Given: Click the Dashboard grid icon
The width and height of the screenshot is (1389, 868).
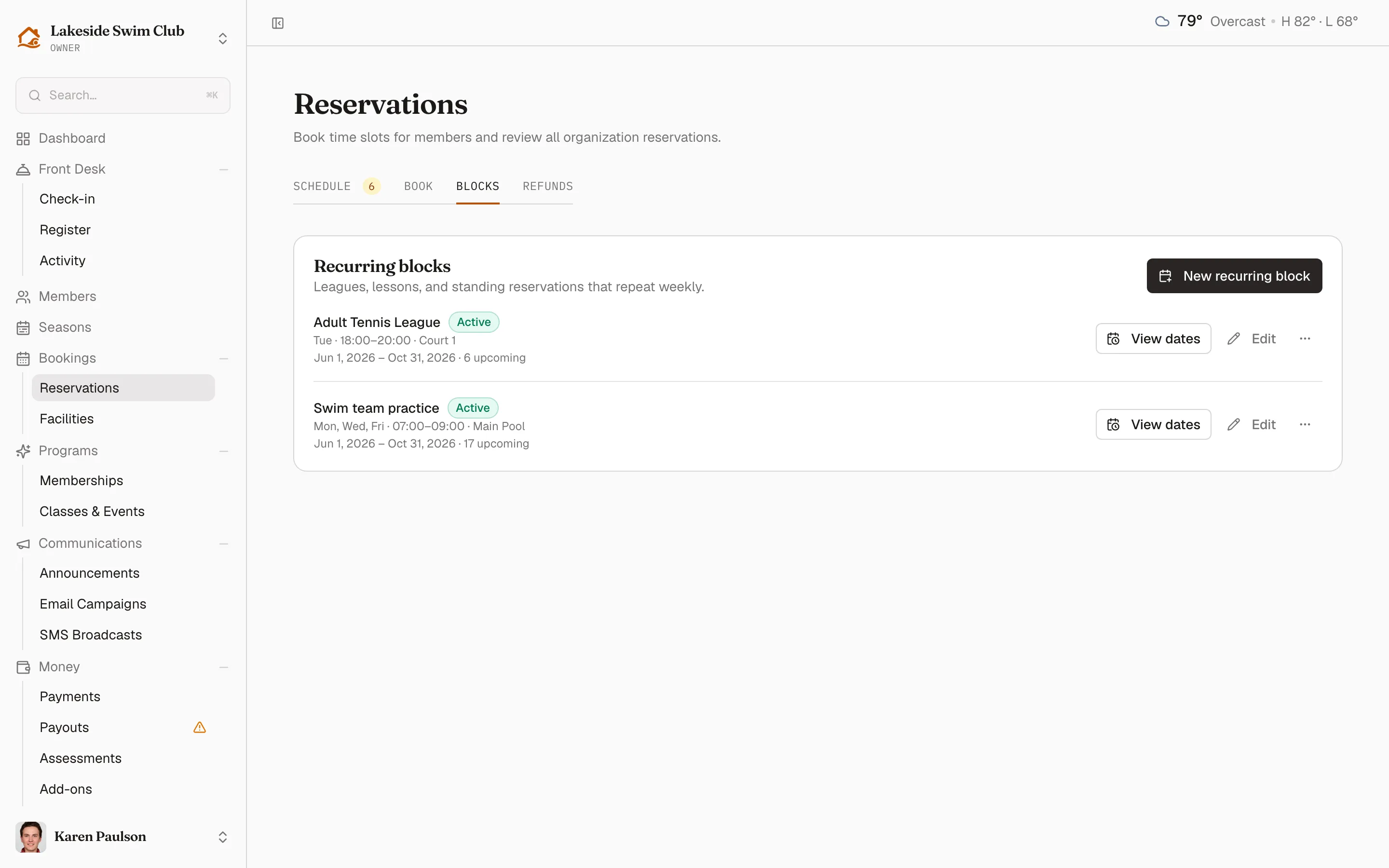Looking at the screenshot, I should point(23,138).
